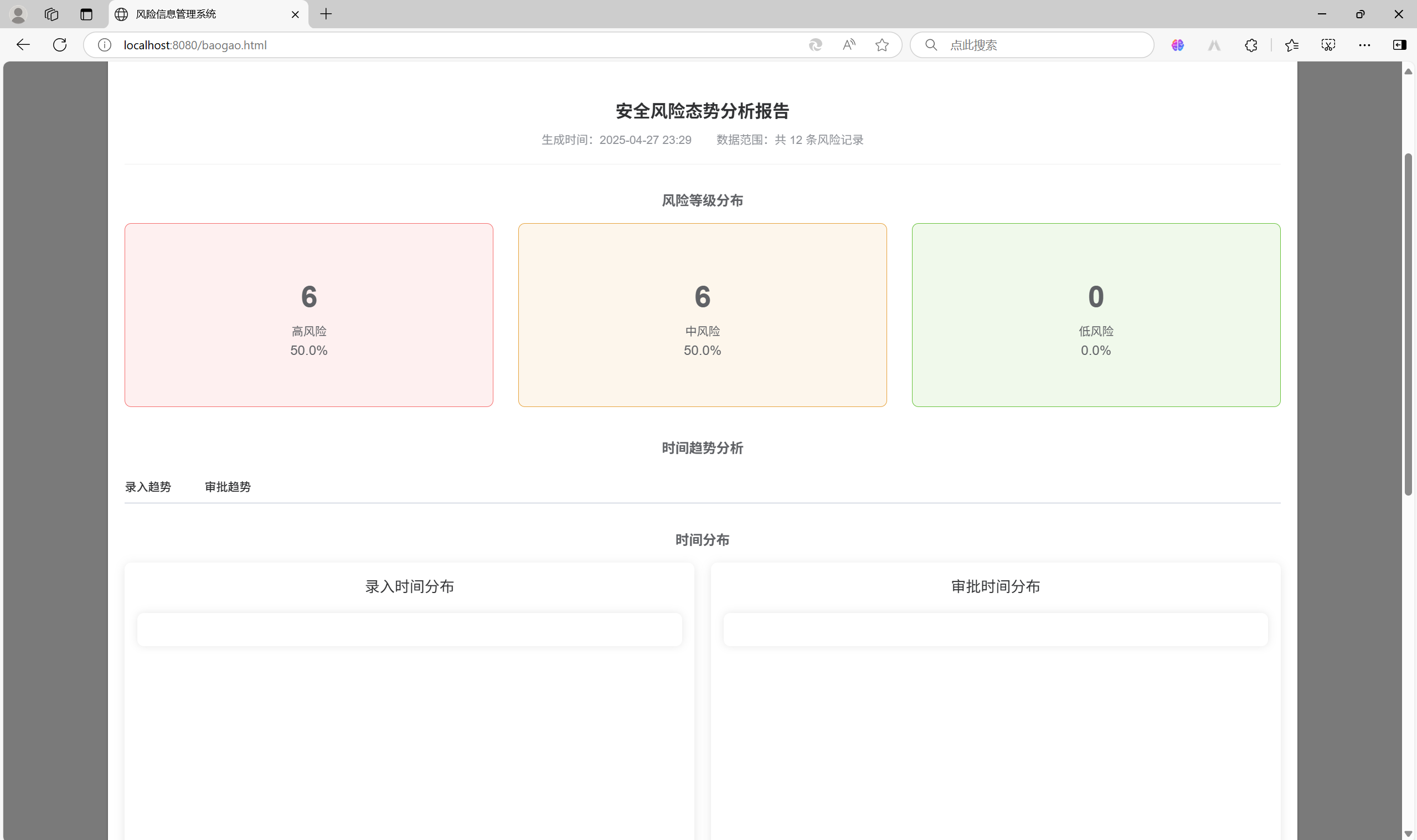Open the favorites list icon
1417x840 pixels.
pos(1292,45)
